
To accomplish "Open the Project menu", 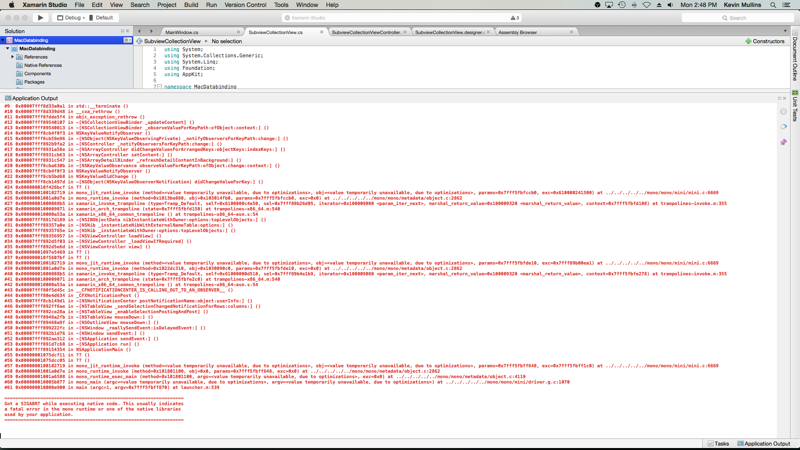I will [166, 5].
